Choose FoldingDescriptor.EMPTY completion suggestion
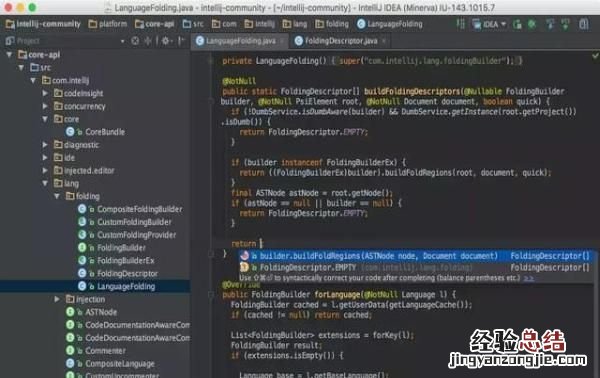 (416, 267)
